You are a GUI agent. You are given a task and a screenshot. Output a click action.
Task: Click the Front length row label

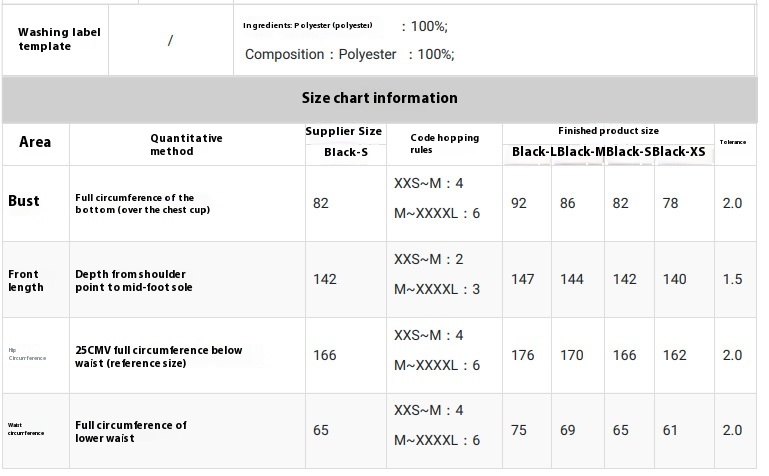point(26,280)
